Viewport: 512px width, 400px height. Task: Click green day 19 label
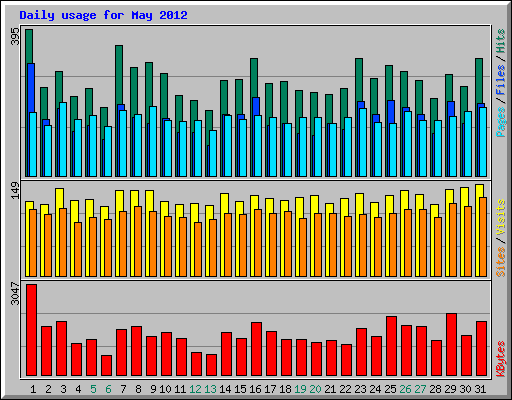300,389
